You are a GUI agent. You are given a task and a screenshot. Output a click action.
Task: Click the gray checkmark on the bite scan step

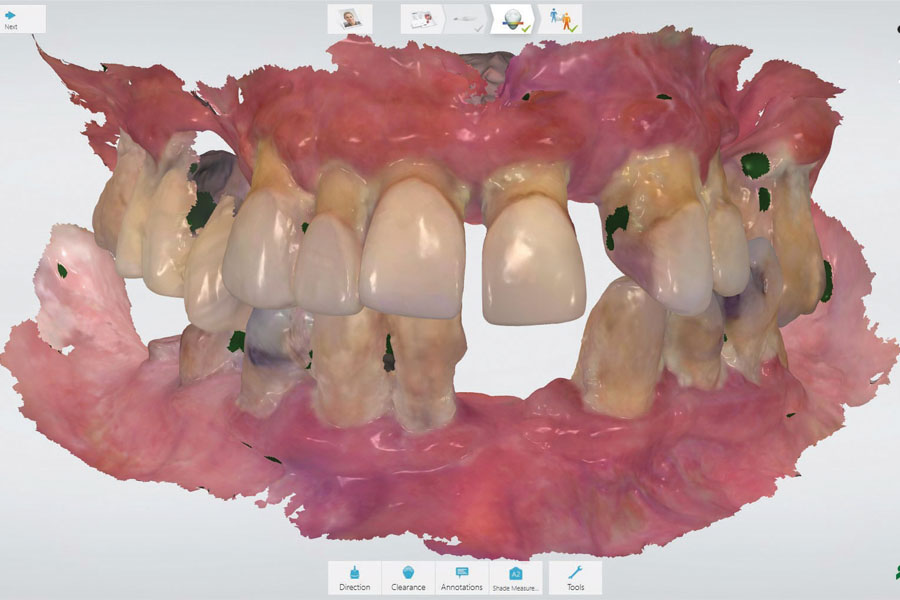478,27
